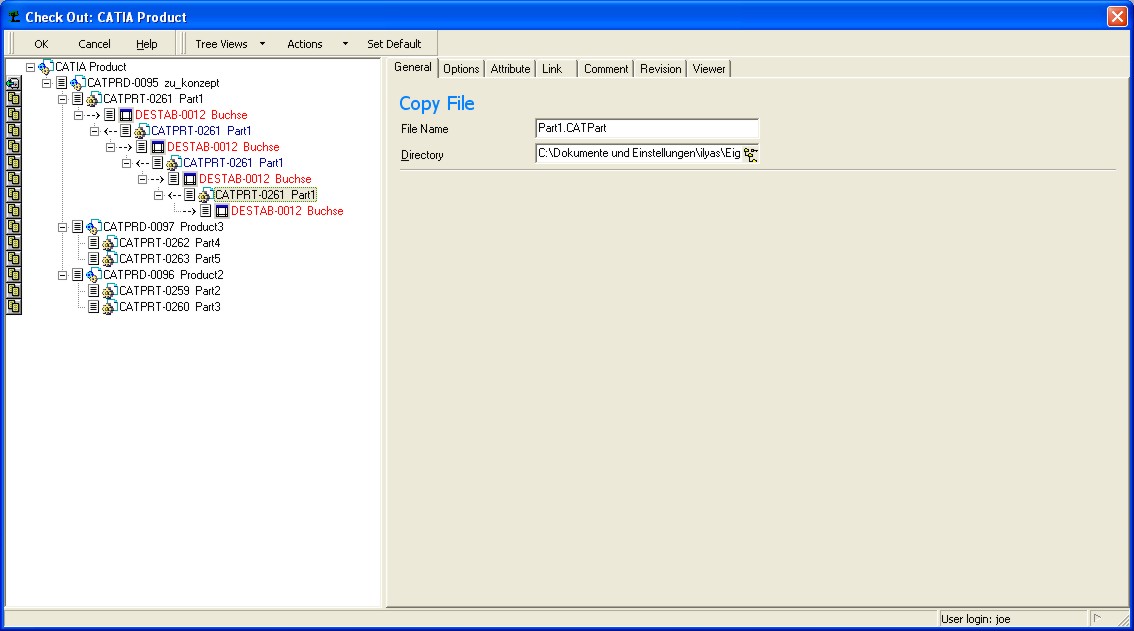Image resolution: width=1134 pixels, height=631 pixels.
Task: Collapse the CATIA Product root node
Action: (x=30, y=67)
